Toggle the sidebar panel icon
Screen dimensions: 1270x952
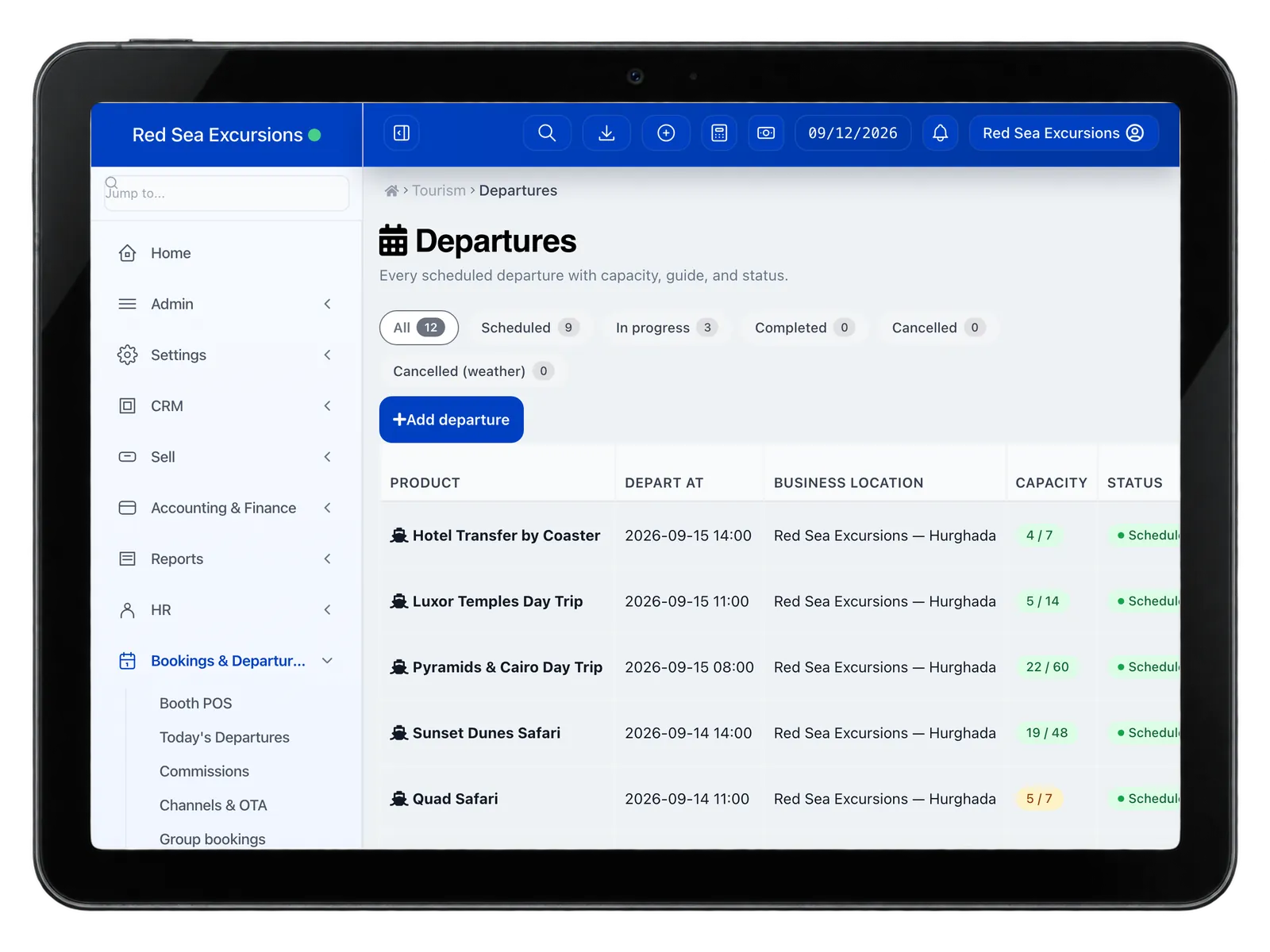[x=402, y=133]
